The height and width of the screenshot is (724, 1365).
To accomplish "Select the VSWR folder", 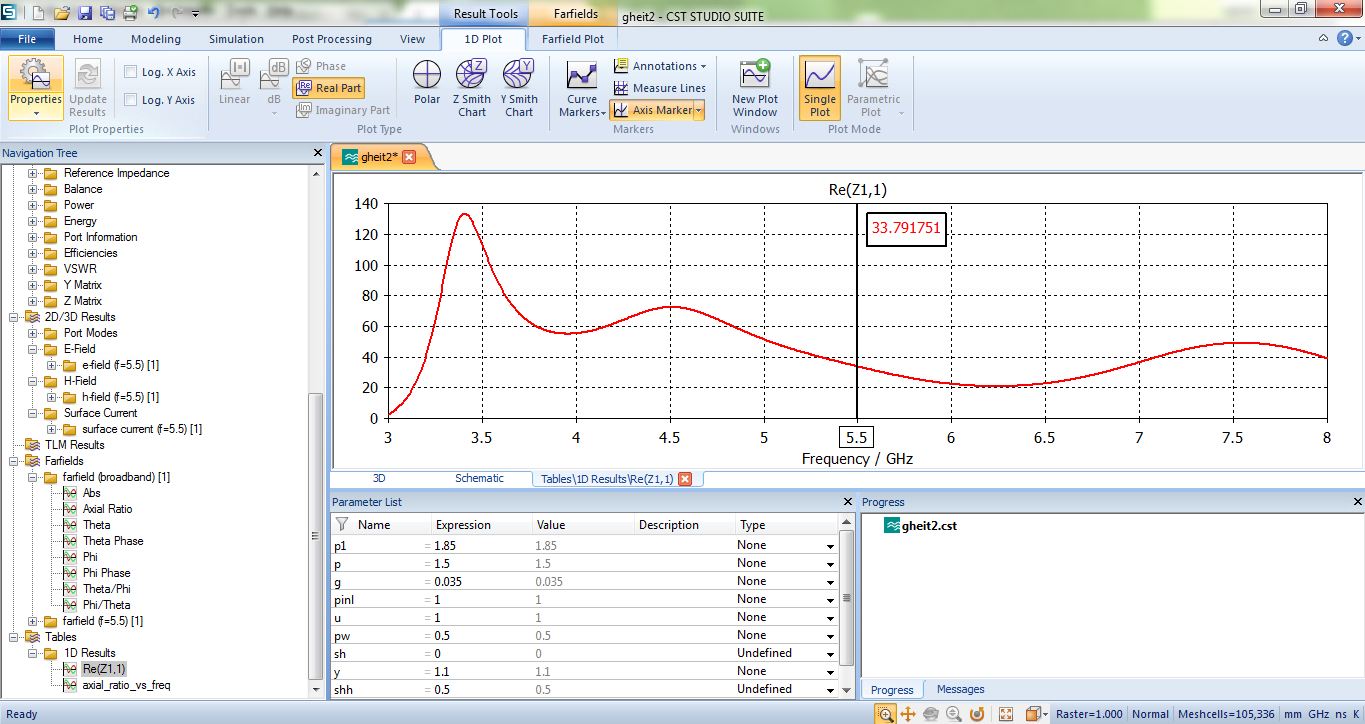I will (x=80, y=269).
